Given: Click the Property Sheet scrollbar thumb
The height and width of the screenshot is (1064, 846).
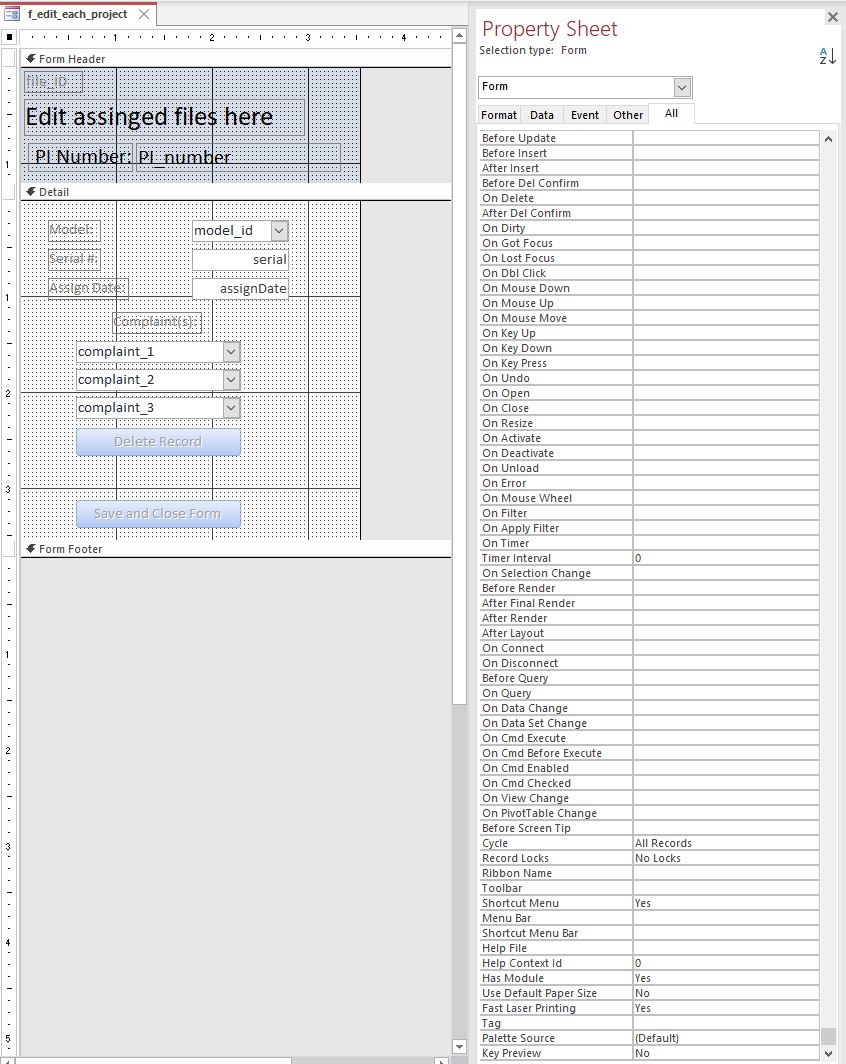Looking at the screenshot, I should (x=828, y=1036).
